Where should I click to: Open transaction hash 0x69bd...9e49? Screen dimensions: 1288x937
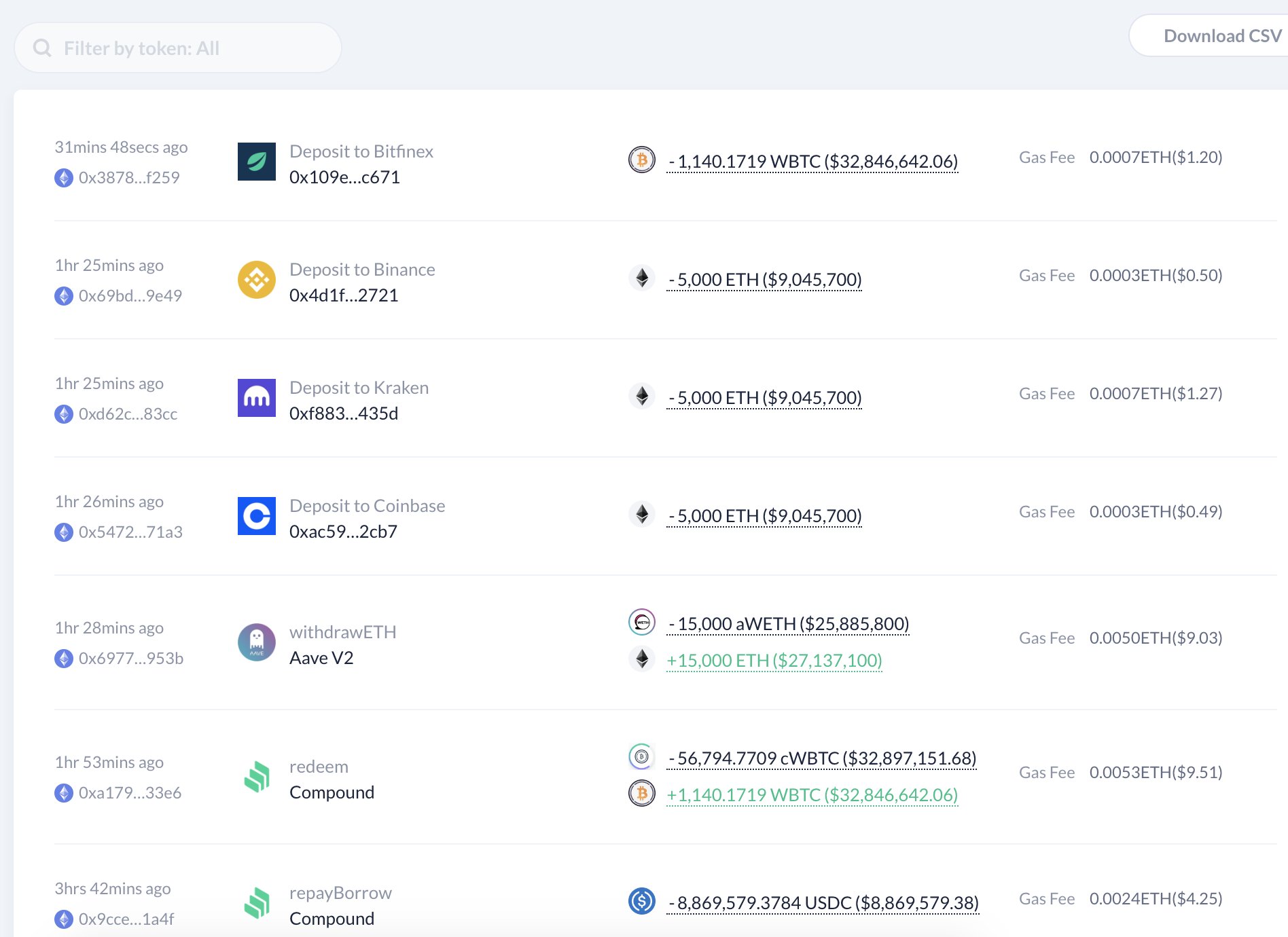(x=130, y=296)
